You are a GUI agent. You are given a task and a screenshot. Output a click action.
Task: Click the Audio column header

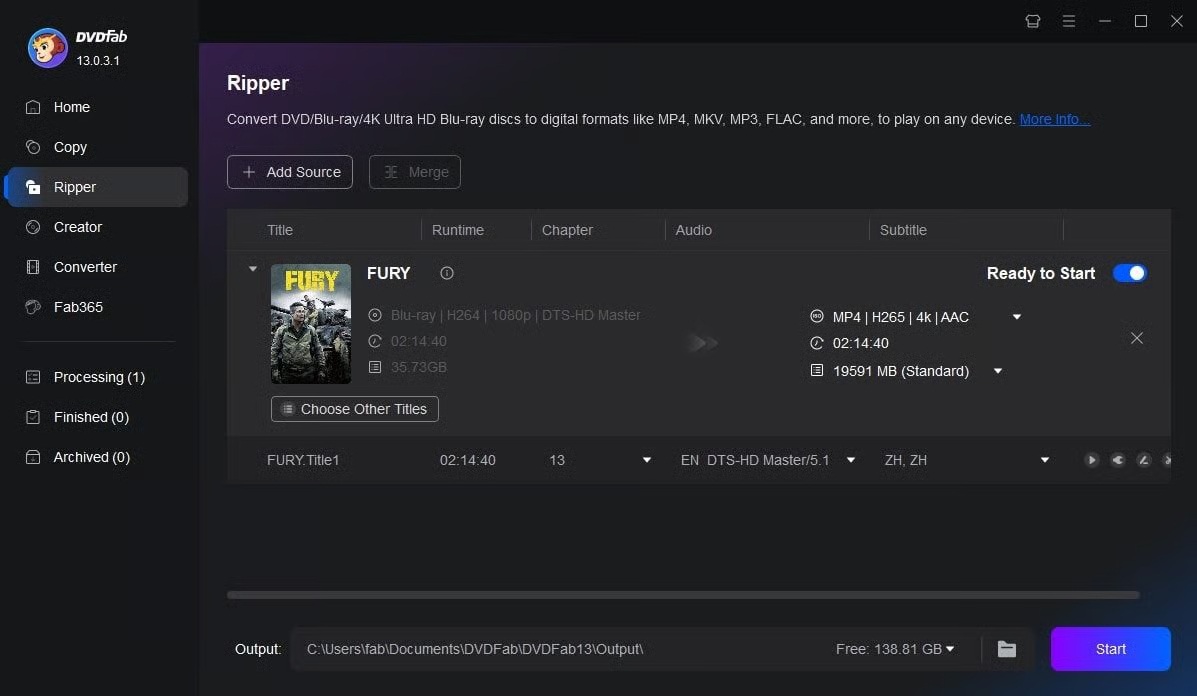tap(693, 230)
